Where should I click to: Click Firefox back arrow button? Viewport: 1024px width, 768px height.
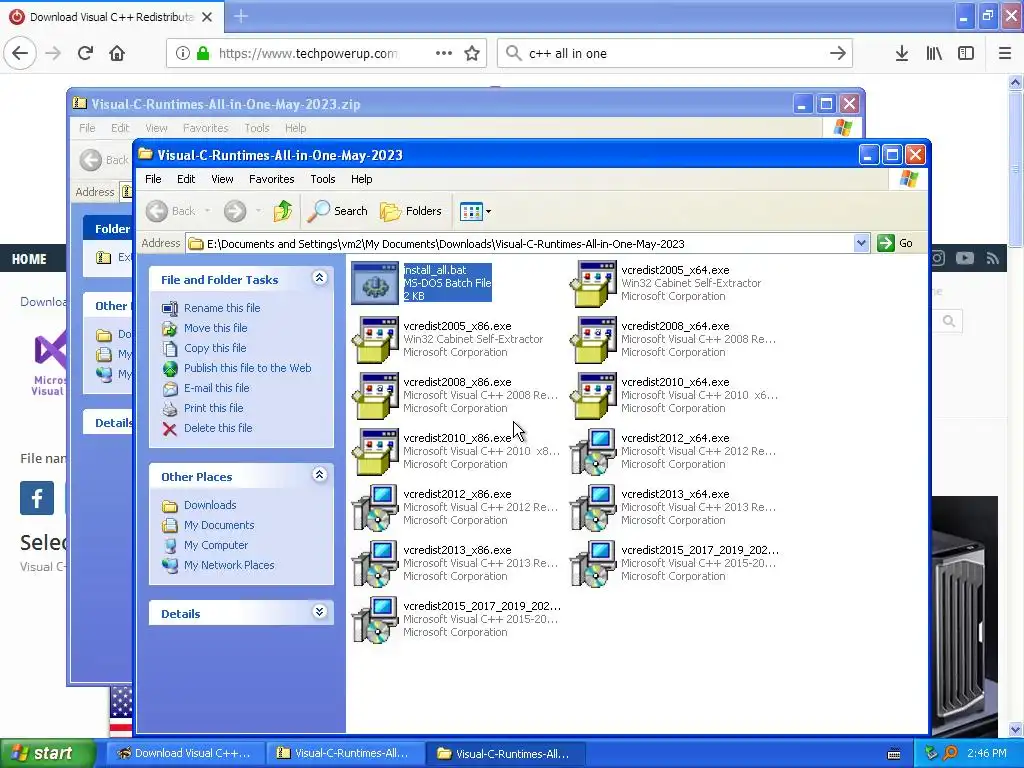coord(20,53)
